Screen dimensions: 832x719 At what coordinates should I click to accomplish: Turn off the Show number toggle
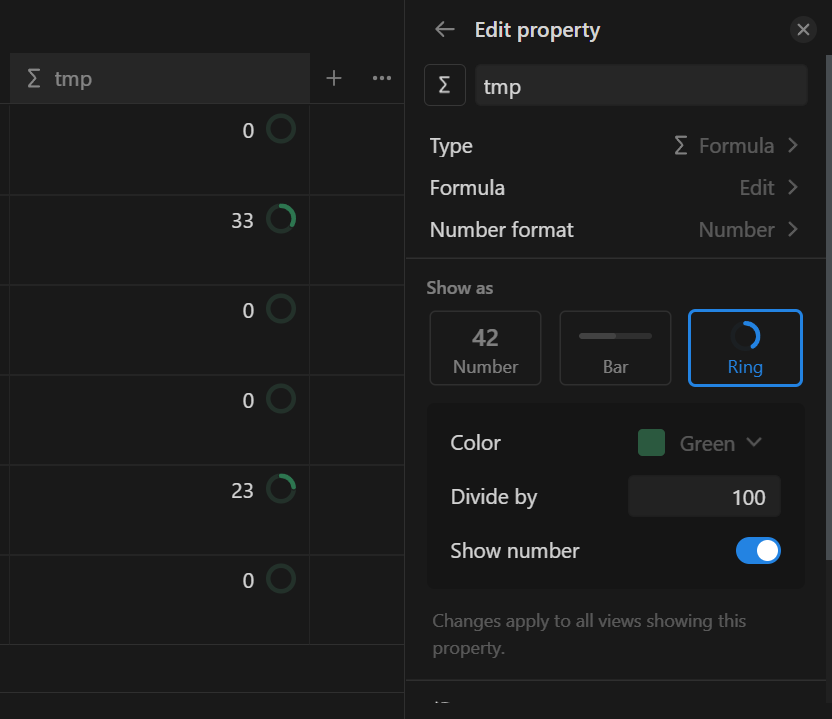click(758, 551)
